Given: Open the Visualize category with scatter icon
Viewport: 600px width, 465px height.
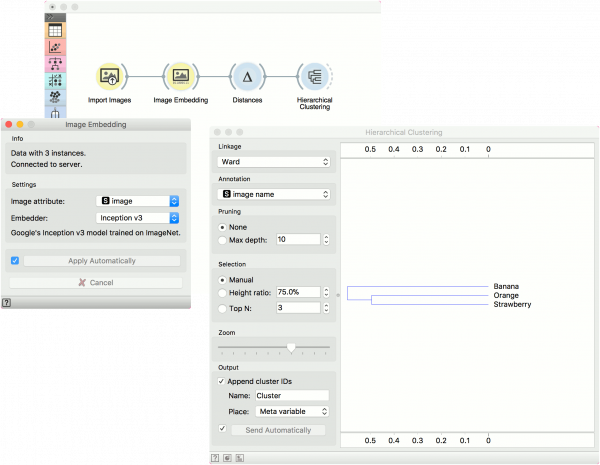Looking at the screenshot, I should [x=54, y=47].
